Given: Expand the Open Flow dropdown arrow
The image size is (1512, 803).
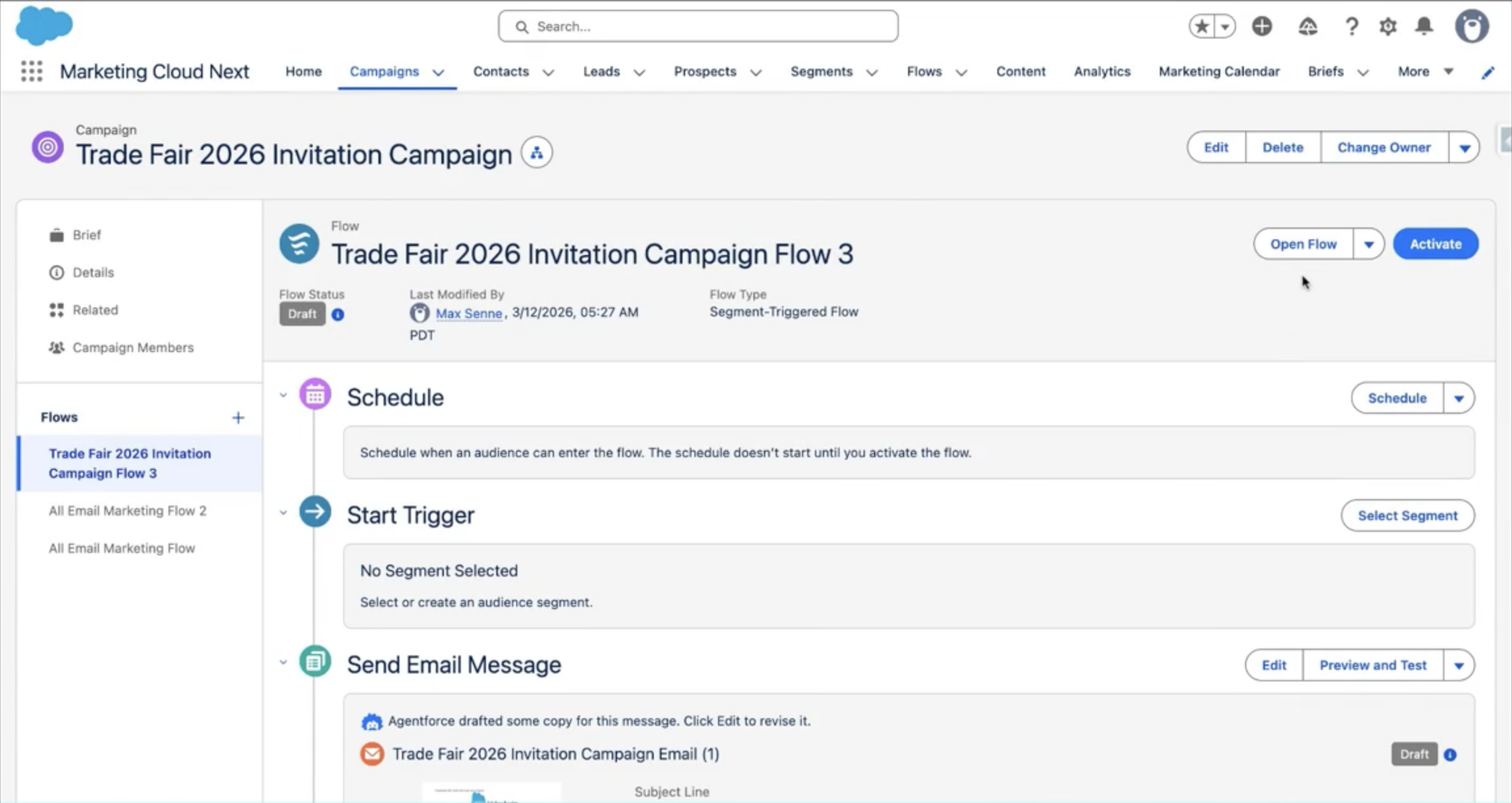Looking at the screenshot, I should pyautogui.click(x=1368, y=244).
